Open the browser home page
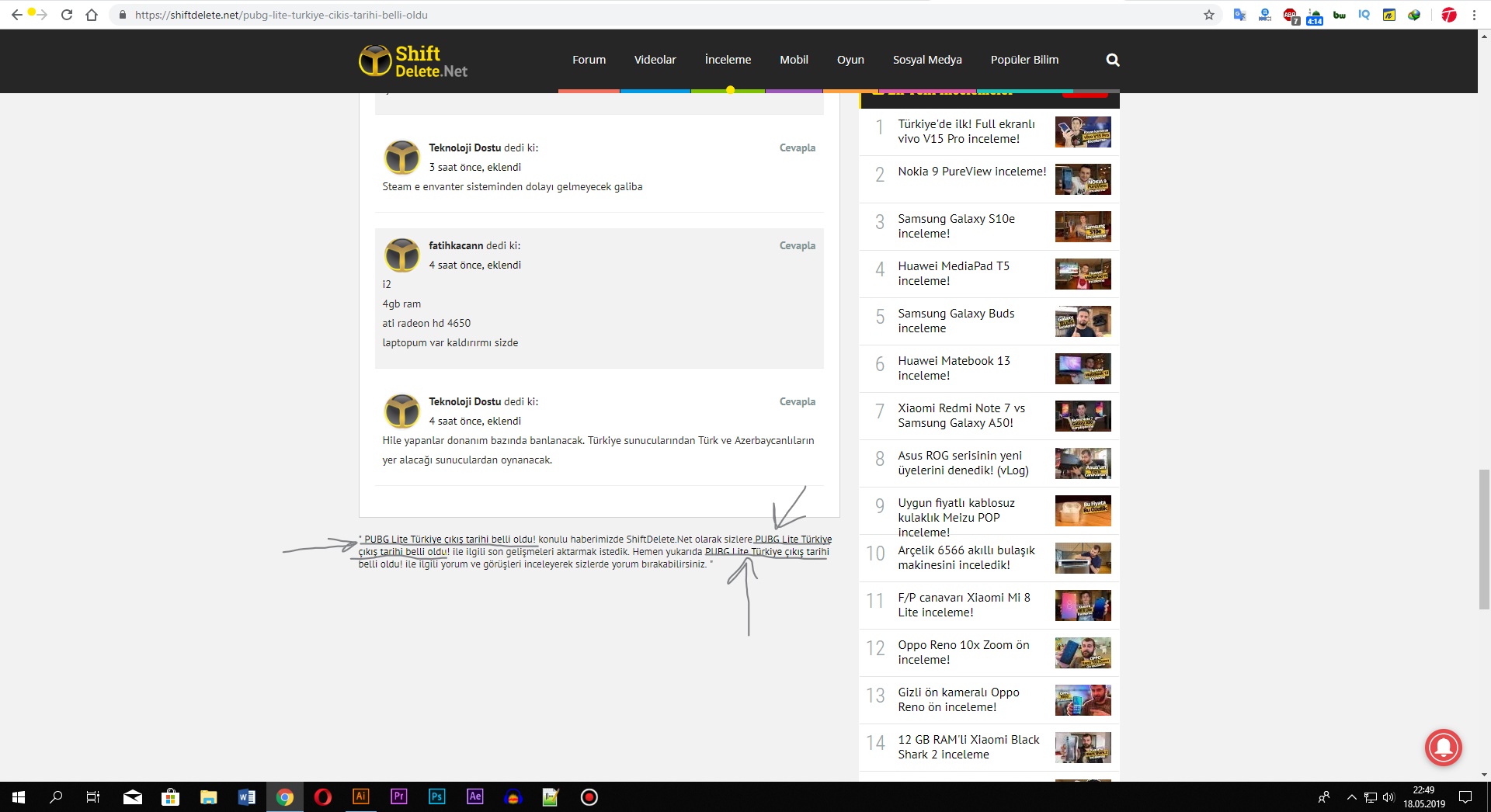The width and height of the screenshot is (1491, 812). pyautogui.click(x=92, y=15)
